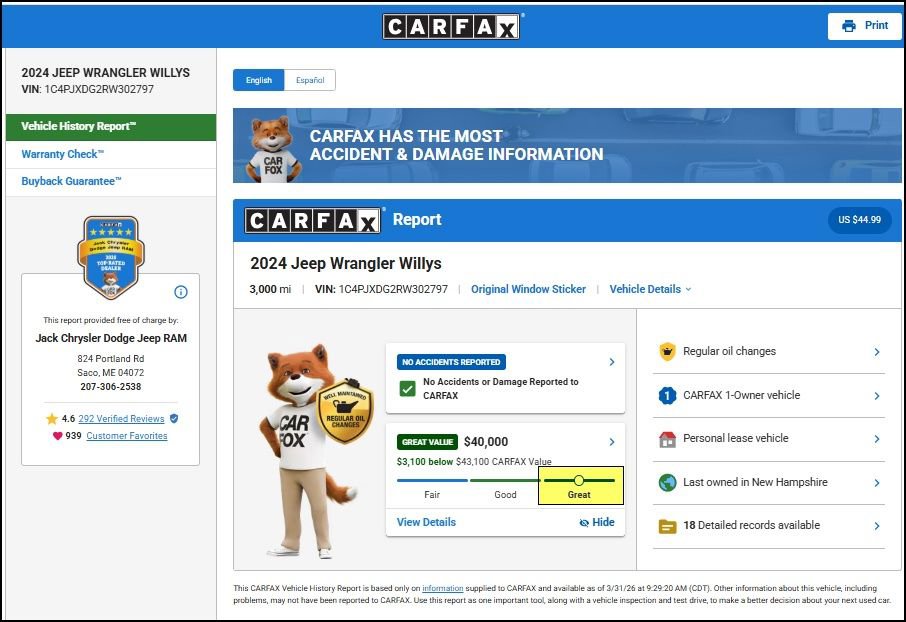Click the value slider circle marker

(578, 480)
